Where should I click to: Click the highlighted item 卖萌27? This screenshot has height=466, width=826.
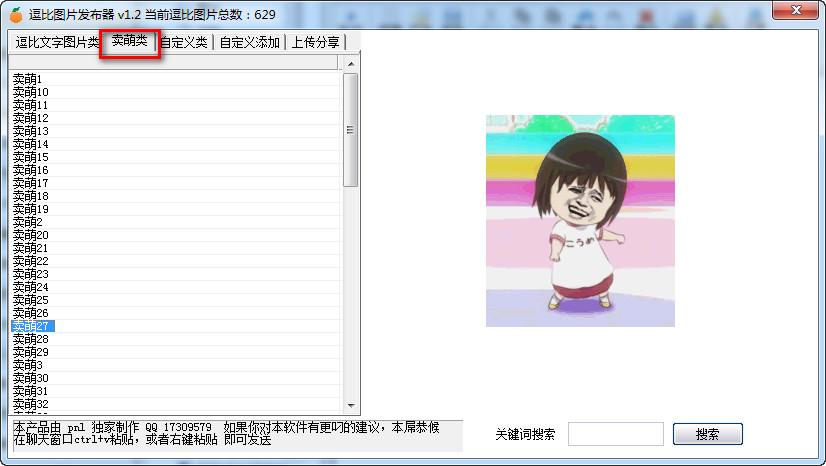click(33, 326)
